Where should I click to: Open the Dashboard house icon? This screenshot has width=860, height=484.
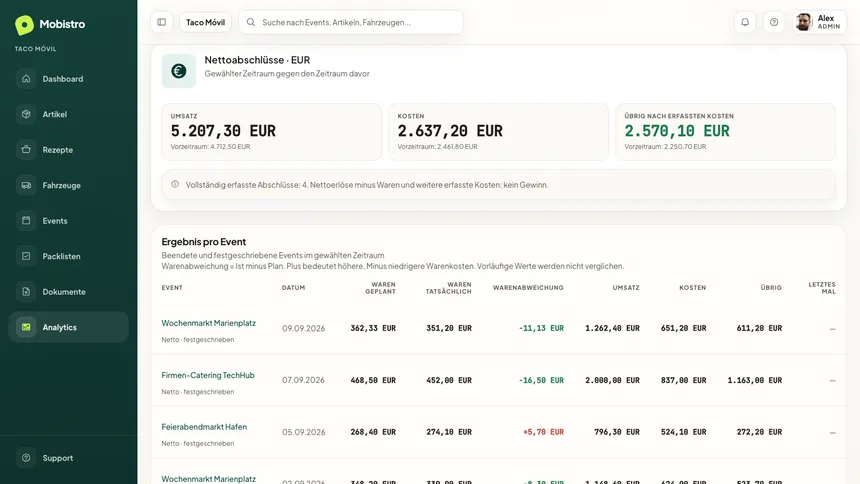(x=26, y=78)
